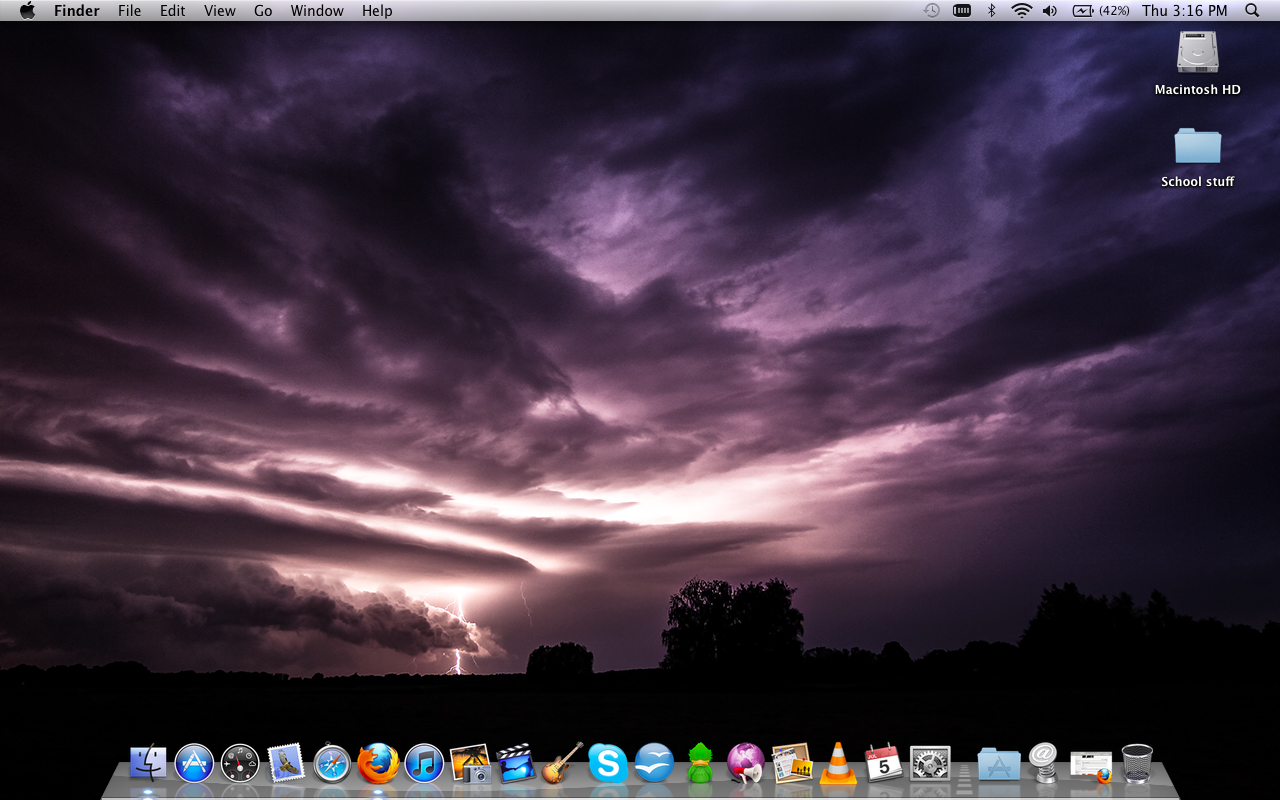Open iTunes from the Dock
Screen dimensions: 1280x800
tap(424, 764)
